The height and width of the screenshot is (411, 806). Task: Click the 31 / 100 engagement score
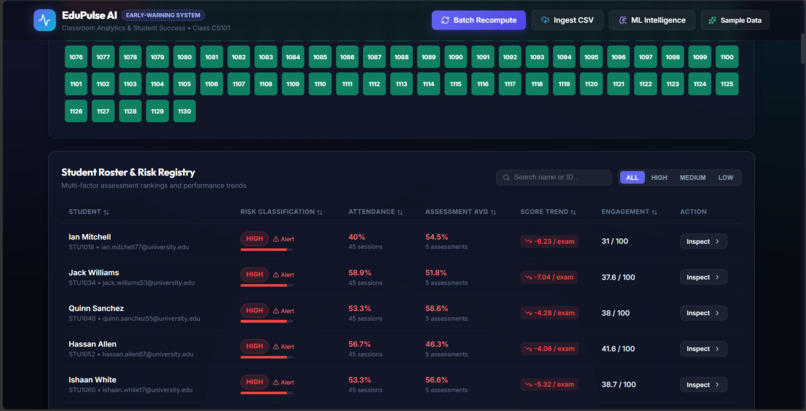pos(615,241)
